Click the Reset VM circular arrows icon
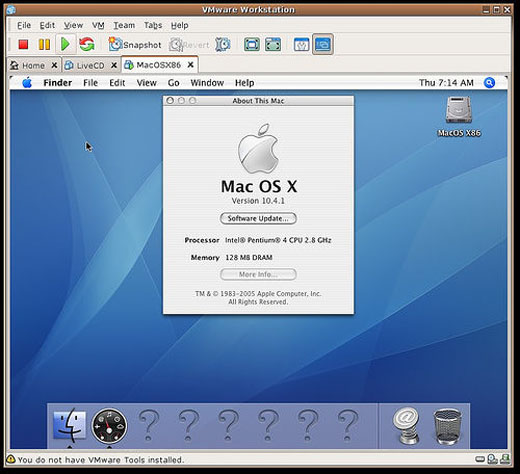Image resolution: width=520 pixels, height=474 pixels. 87,44
